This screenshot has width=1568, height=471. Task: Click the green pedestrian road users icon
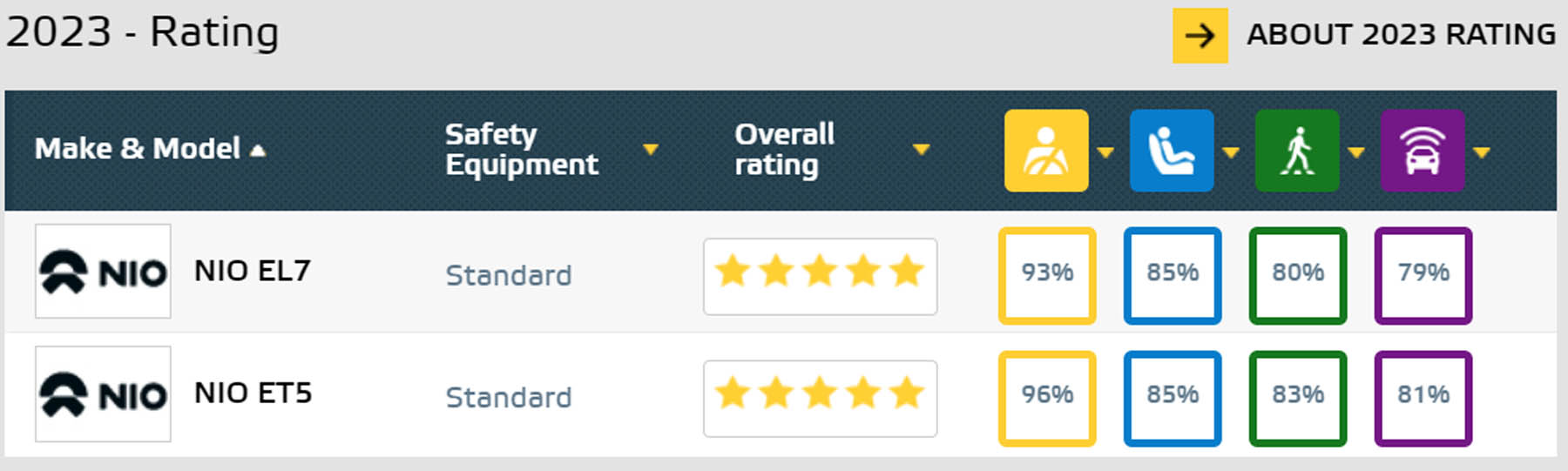point(1297,151)
